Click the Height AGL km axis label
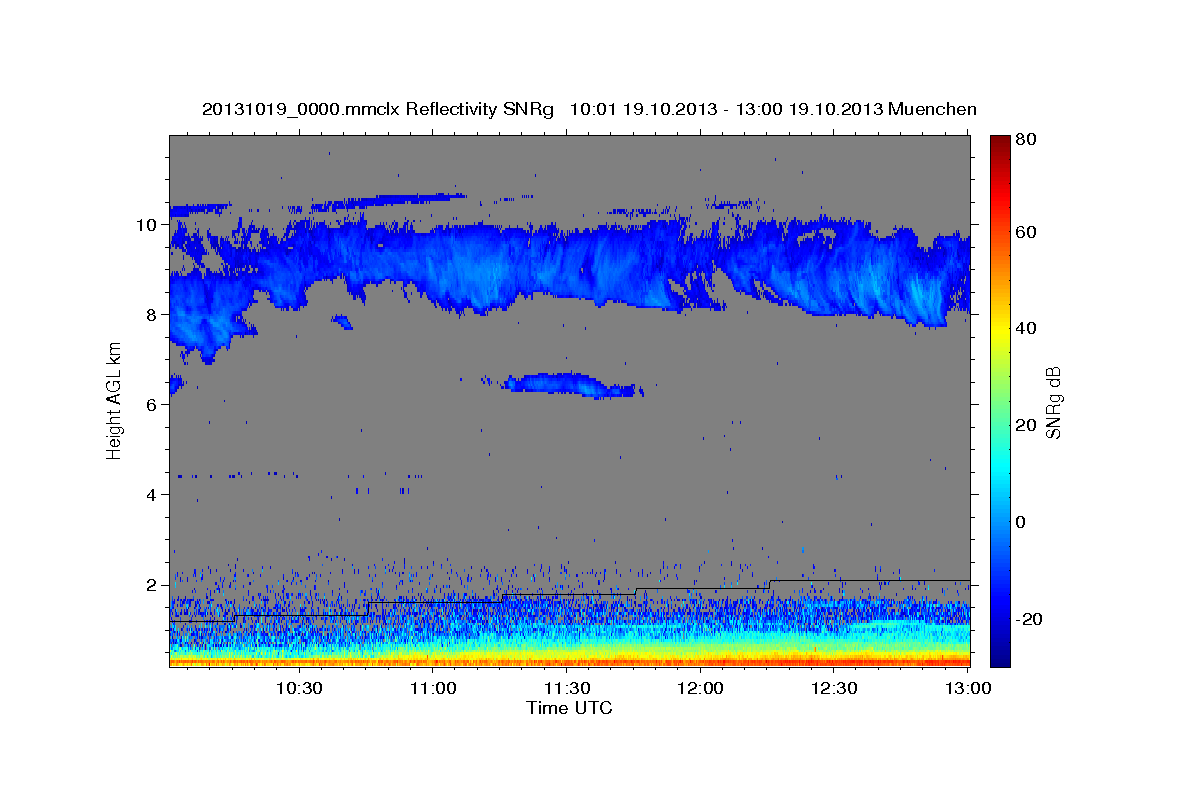The height and width of the screenshot is (800, 1200). click(114, 403)
